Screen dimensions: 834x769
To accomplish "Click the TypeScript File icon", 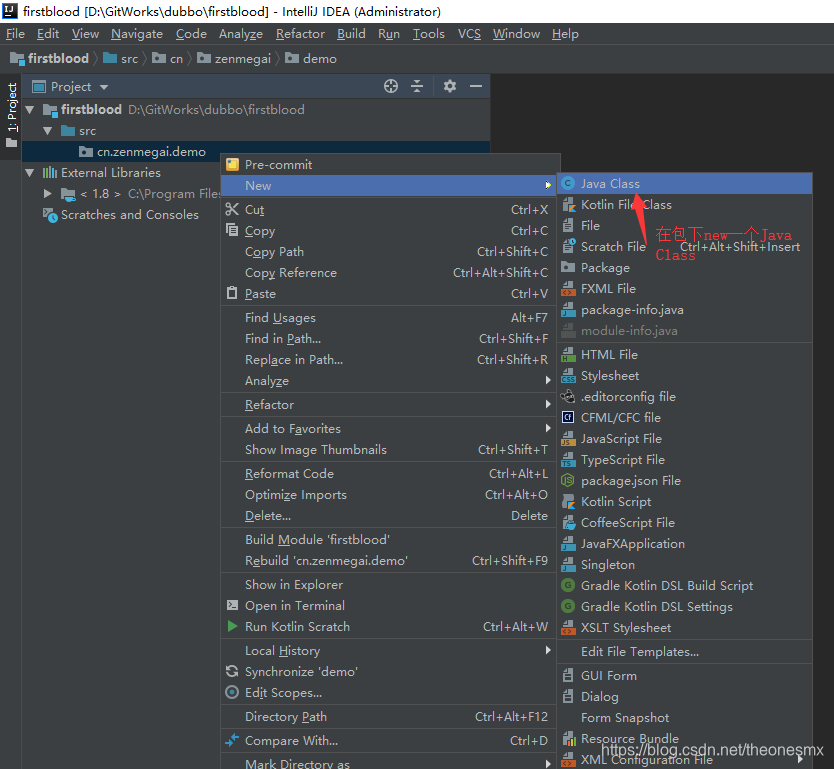I will tap(568, 459).
